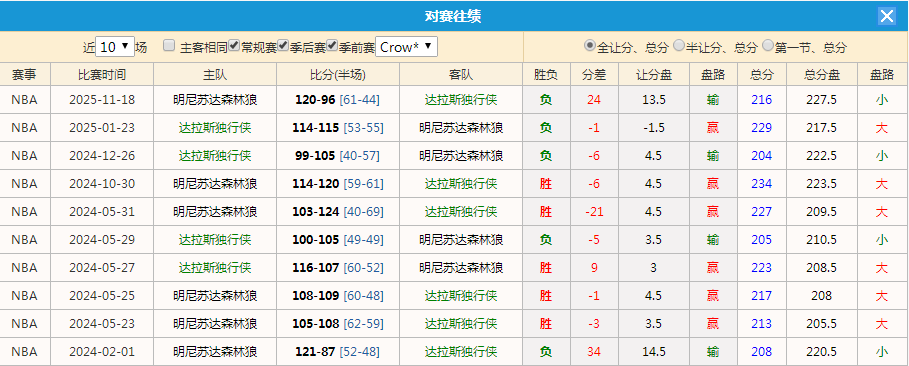Click handicap value -1.5

[654, 128]
